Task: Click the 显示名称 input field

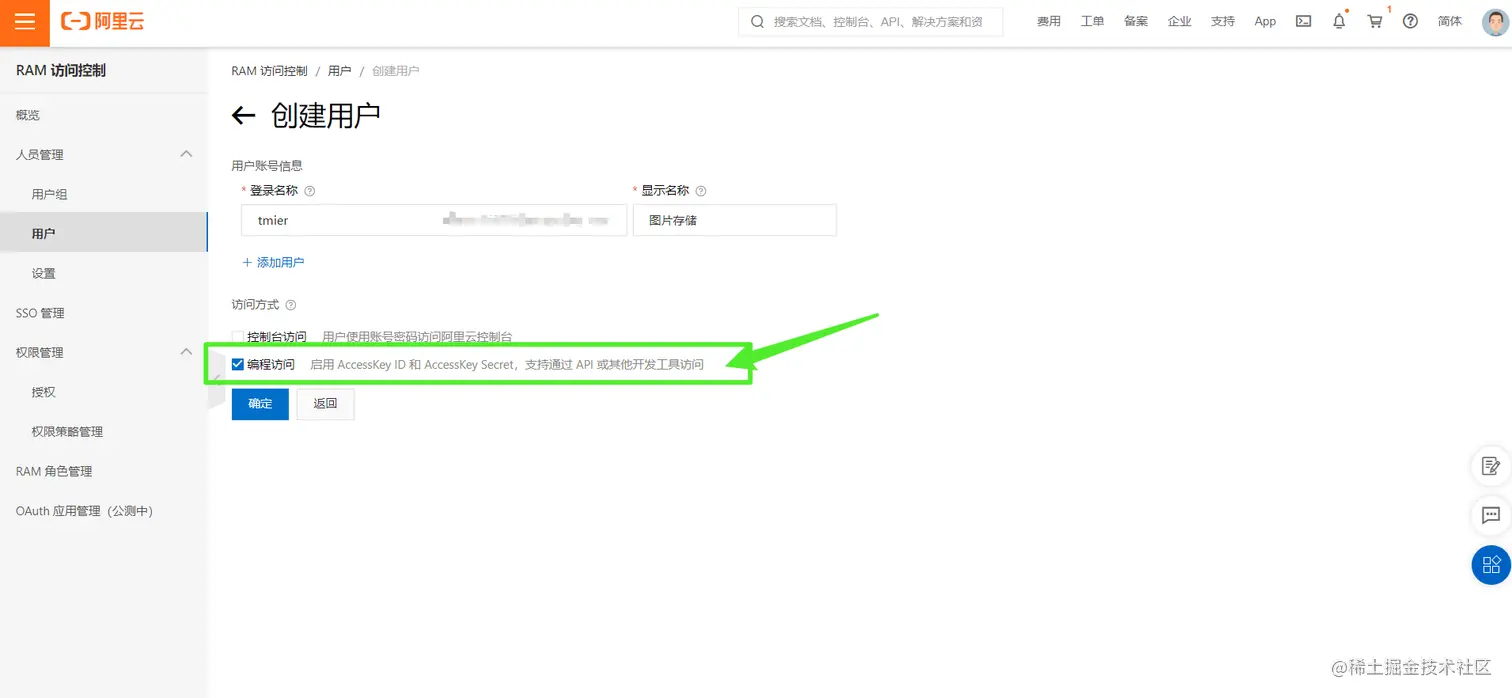Action: click(735, 220)
